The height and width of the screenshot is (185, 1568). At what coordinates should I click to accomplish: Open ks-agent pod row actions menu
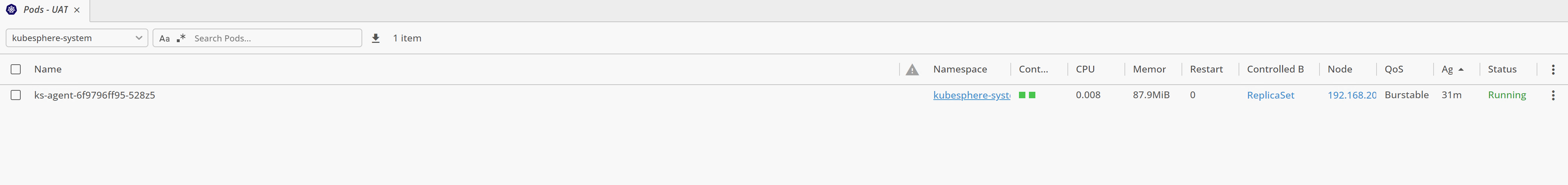(x=1553, y=95)
